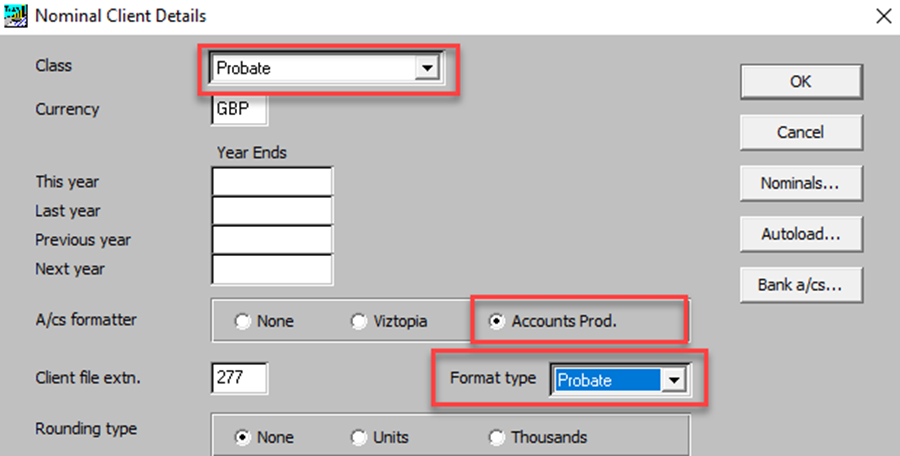Click the This year label

point(67,182)
